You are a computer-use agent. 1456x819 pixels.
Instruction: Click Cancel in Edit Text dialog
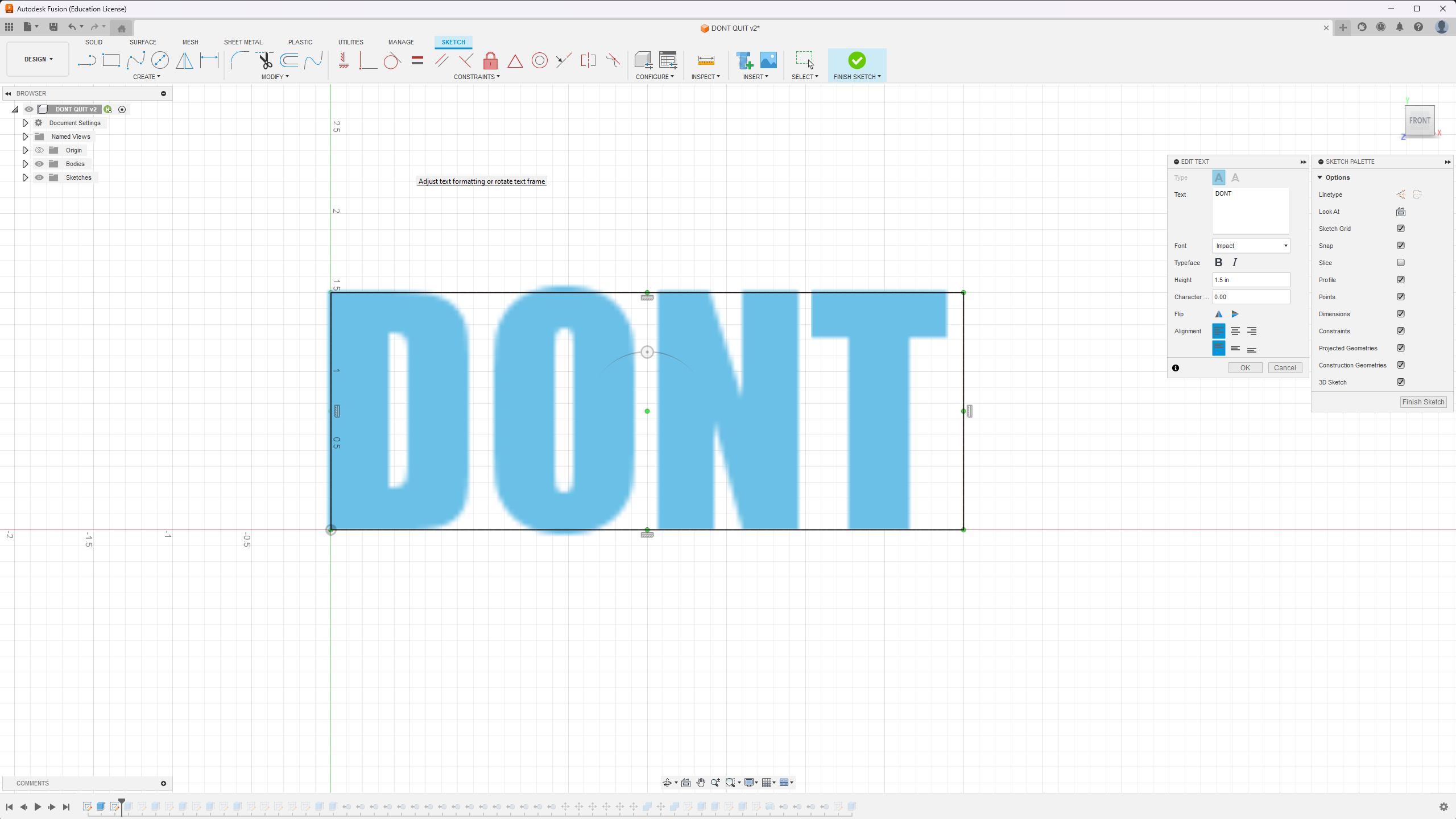point(1285,368)
